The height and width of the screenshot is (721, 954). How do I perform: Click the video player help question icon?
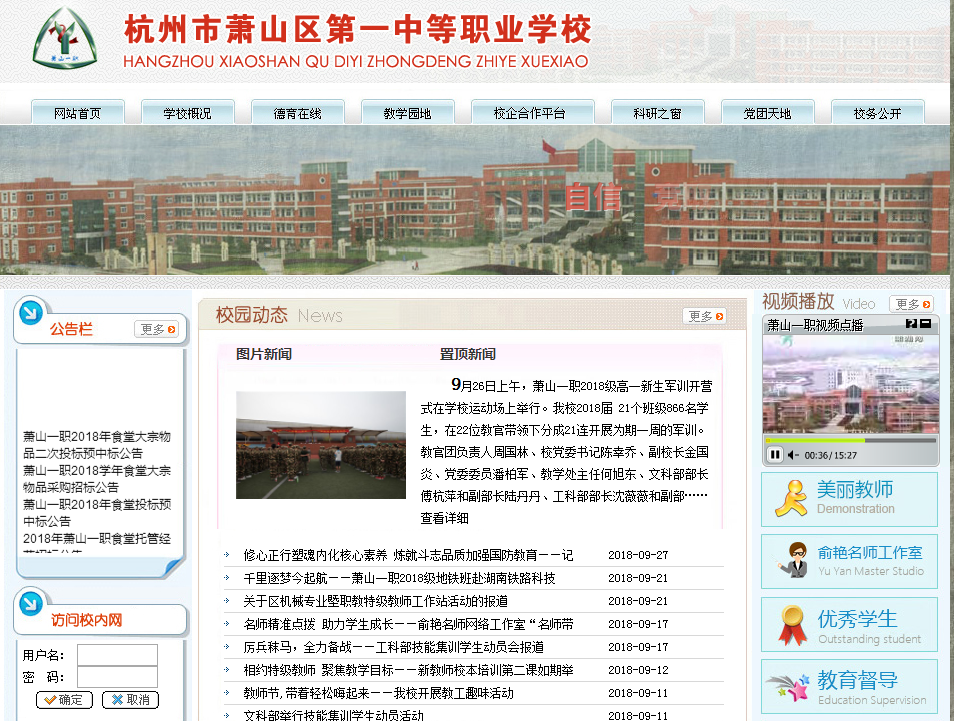tap(911, 324)
